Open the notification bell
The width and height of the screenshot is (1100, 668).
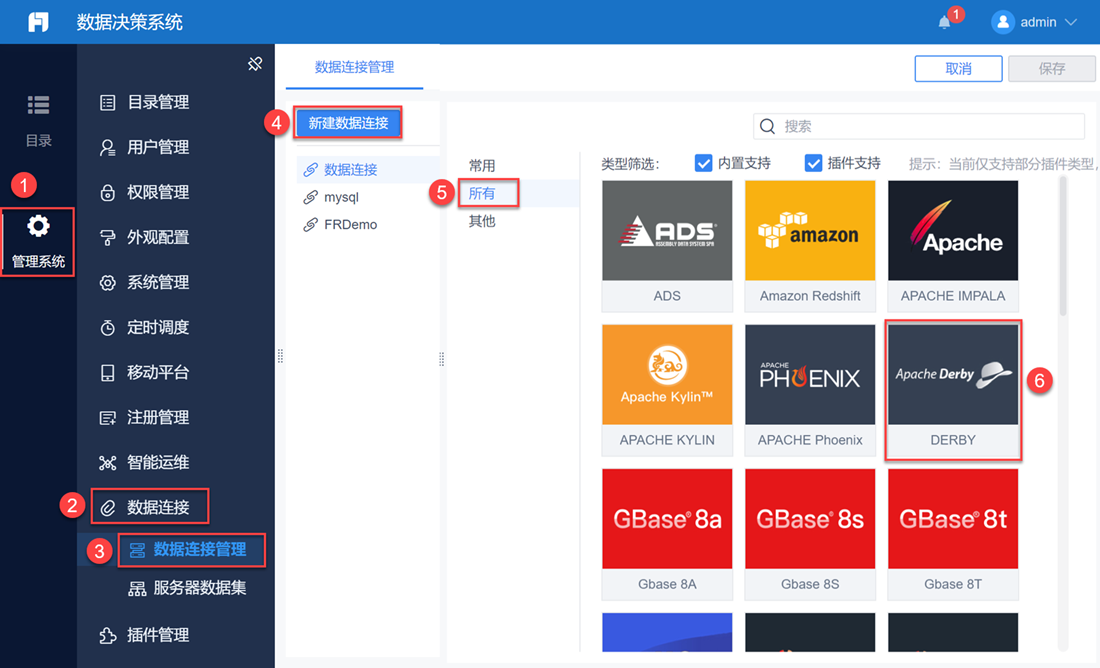[x=944, y=22]
